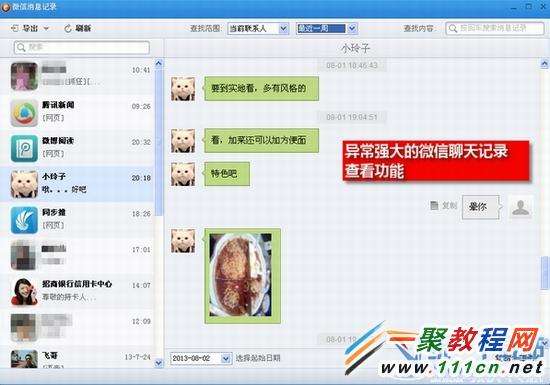Click the 微信消息记录 title bar icon
This screenshot has height=385, width=550.
(6, 7)
